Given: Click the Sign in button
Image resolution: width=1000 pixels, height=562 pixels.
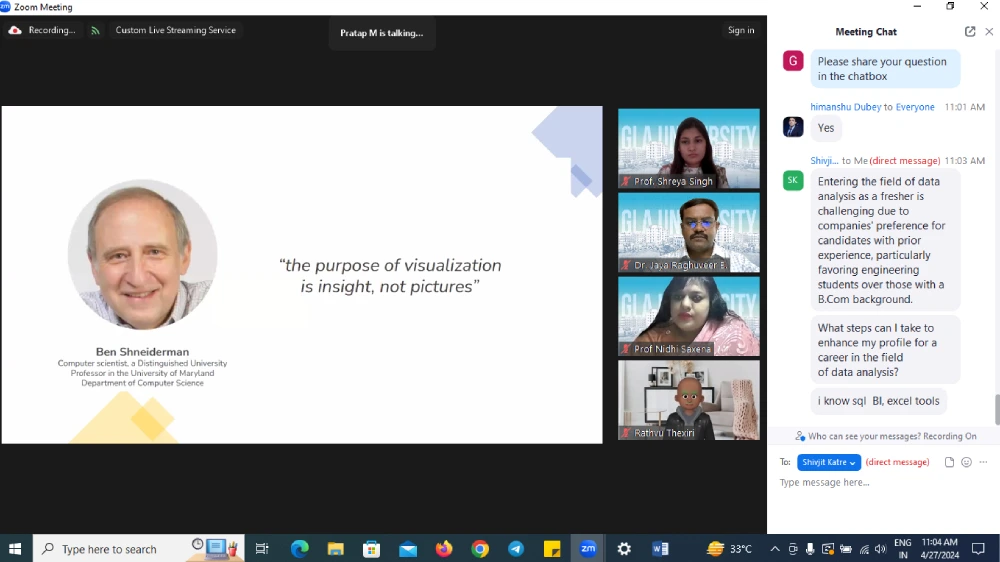Looking at the screenshot, I should pos(741,30).
